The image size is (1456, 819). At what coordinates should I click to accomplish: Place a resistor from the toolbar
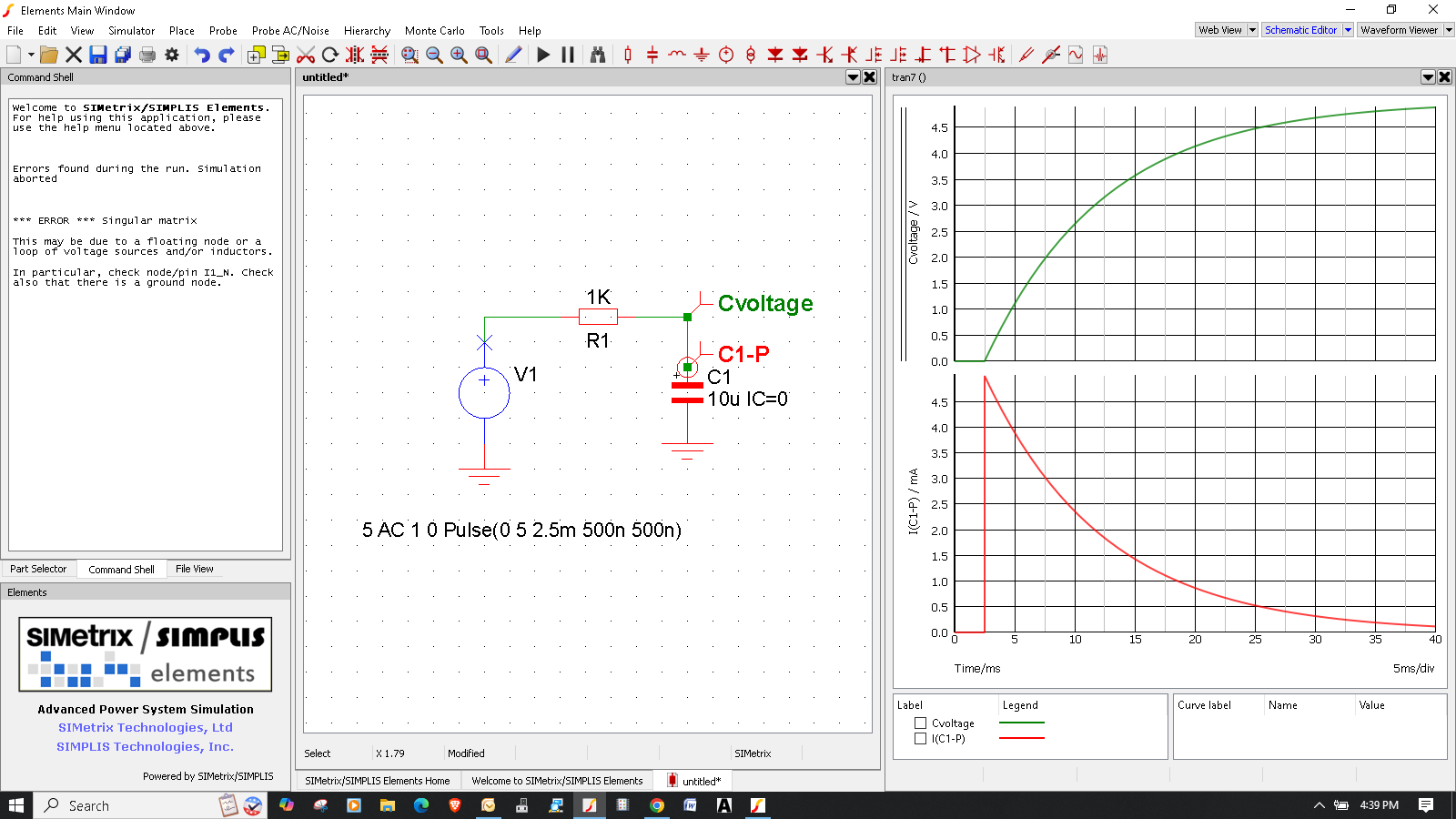pos(628,55)
